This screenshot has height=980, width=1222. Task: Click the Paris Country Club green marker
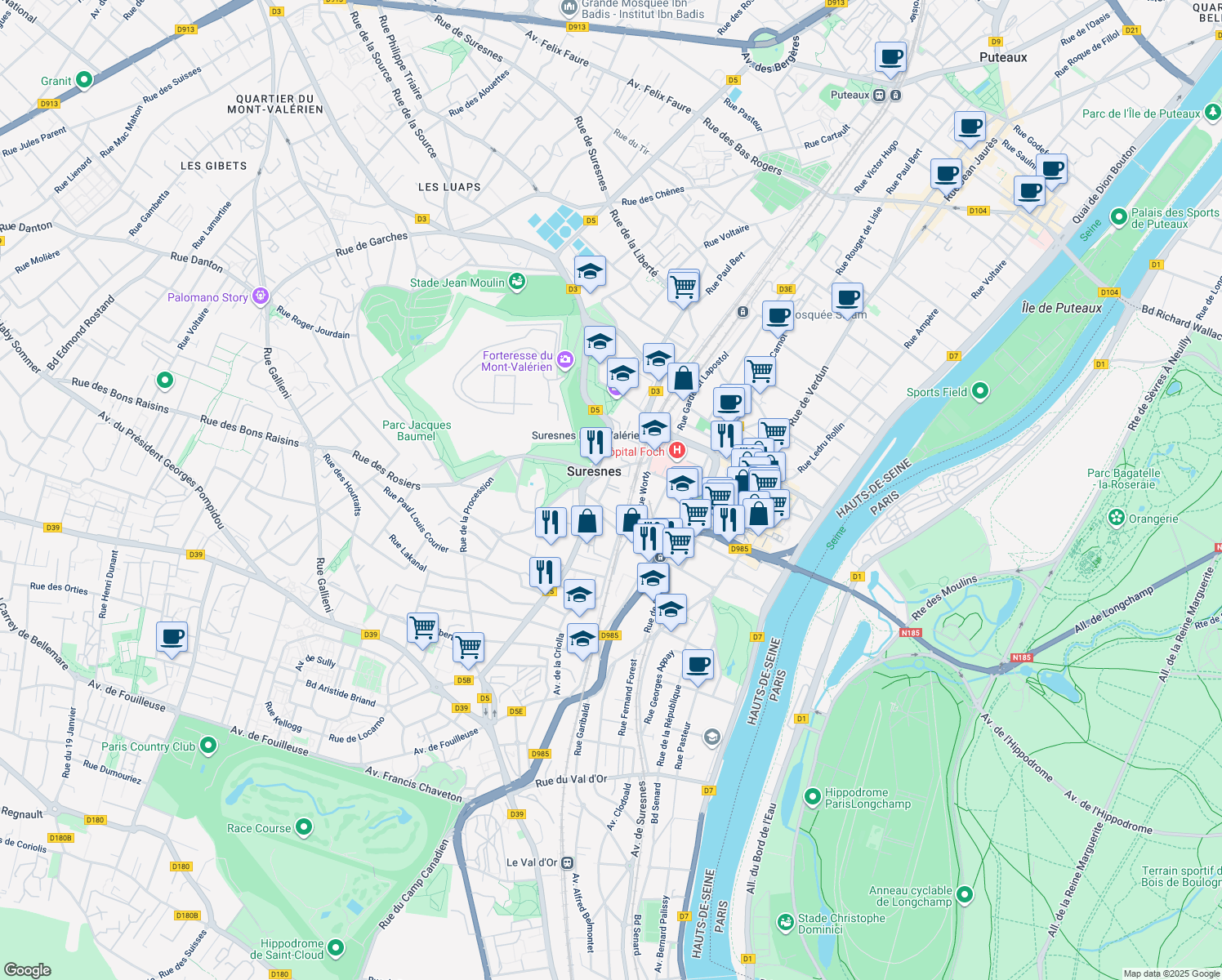[207, 746]
